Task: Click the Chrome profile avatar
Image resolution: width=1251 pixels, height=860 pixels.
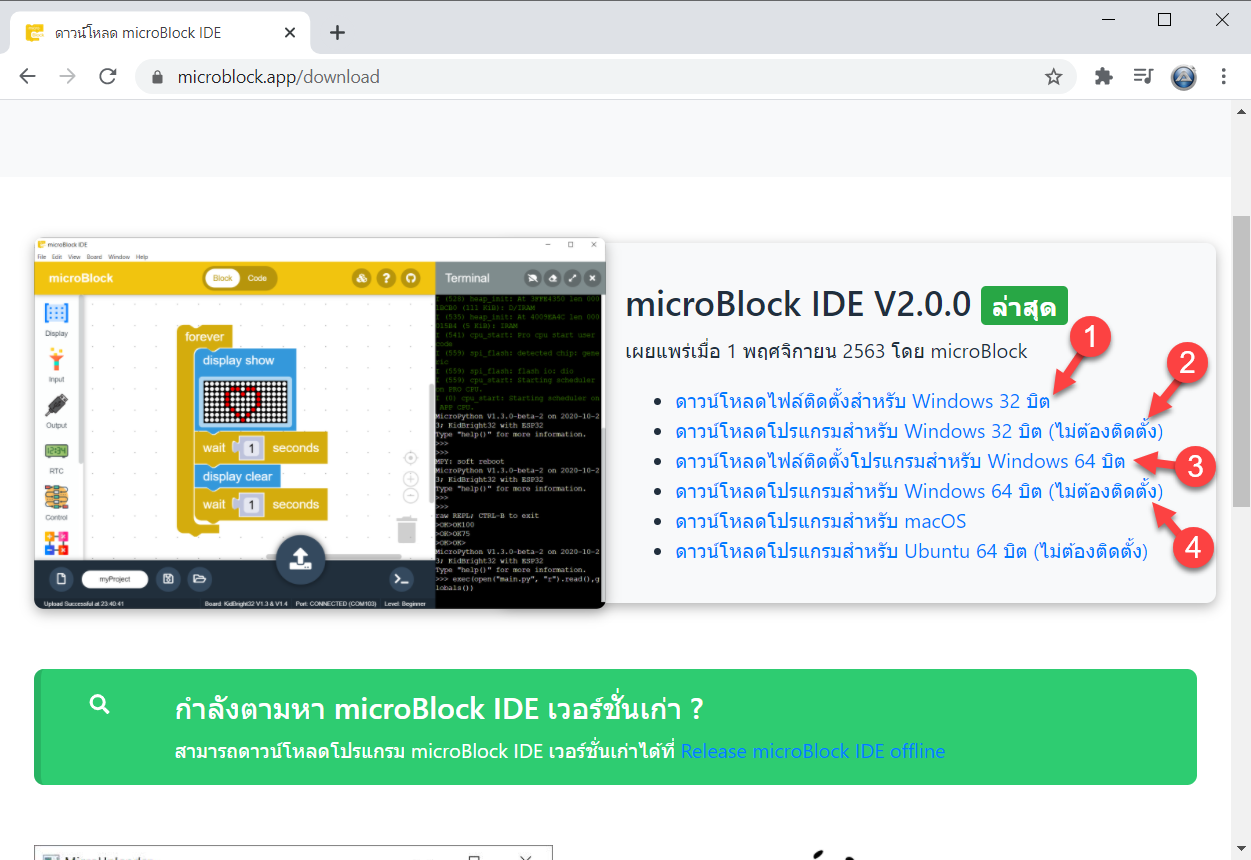Action: [x=1183, y=77]
